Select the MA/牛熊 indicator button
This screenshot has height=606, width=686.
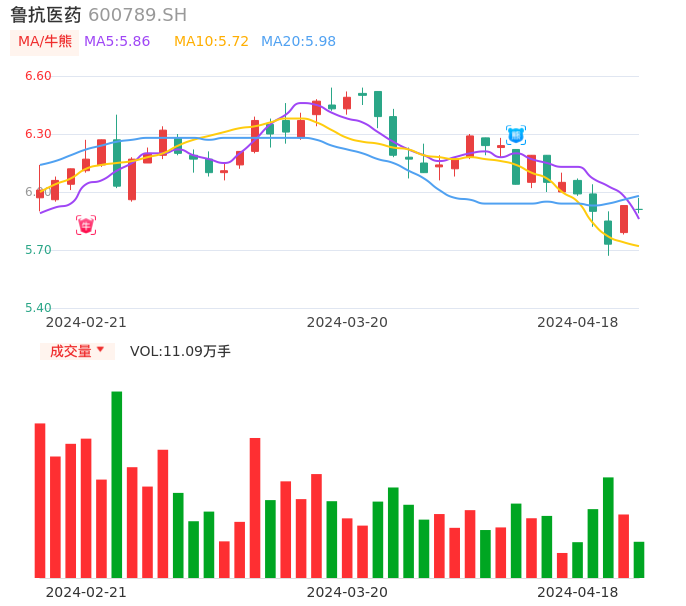45,42
